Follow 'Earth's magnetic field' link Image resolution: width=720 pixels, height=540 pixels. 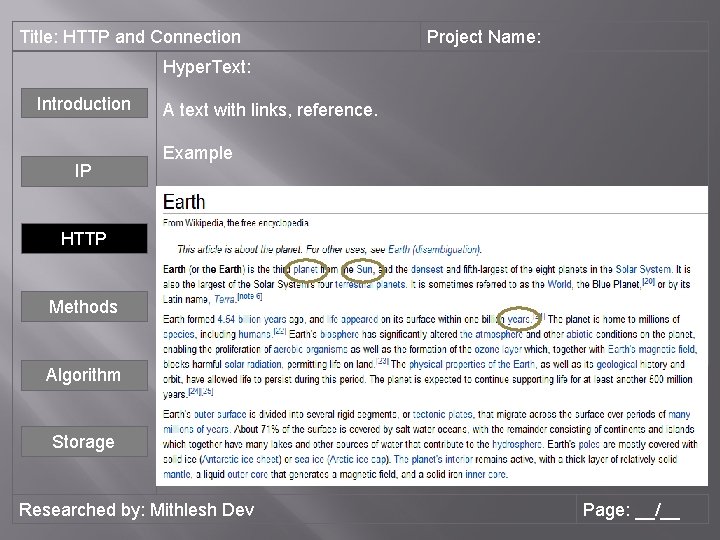652,349
